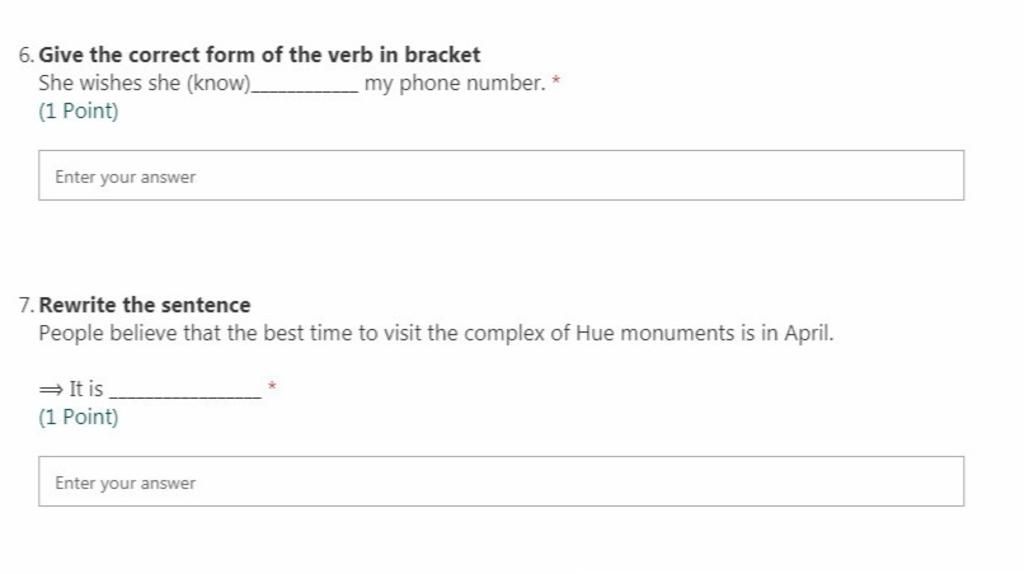Click the answer box for question 6
The width and height of the screenshot is (1024, 574).
[501, 175]
